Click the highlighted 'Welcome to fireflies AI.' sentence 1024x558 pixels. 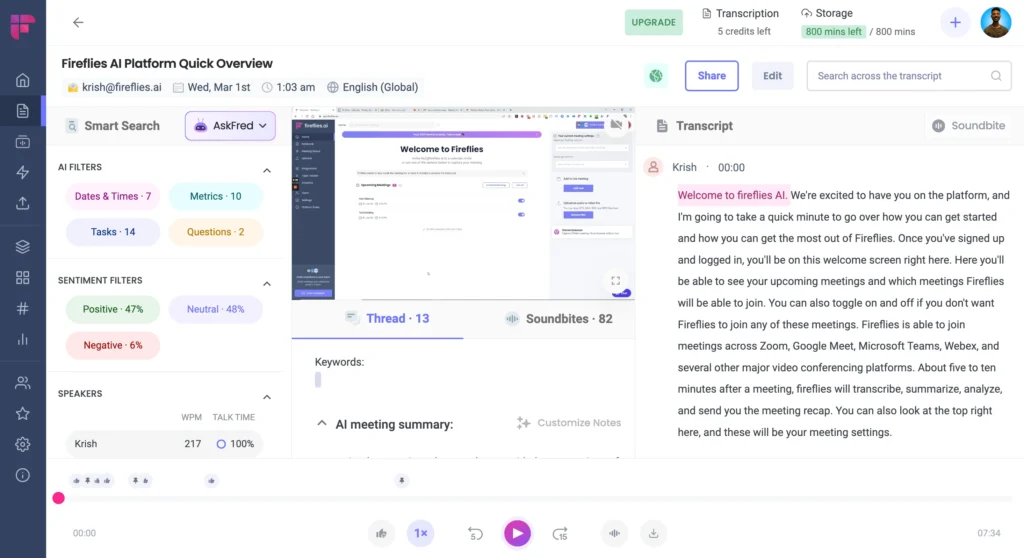click(733, 195)
